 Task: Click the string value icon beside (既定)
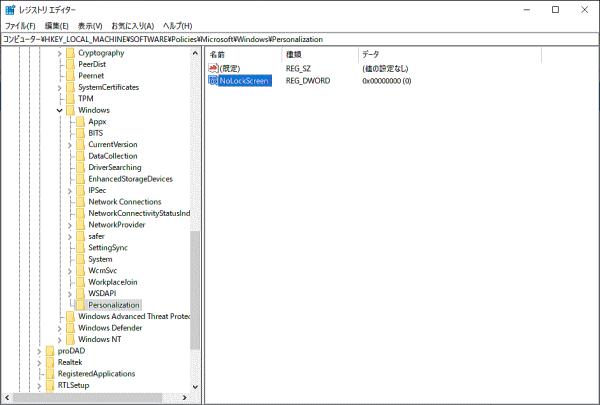(x=213, y=69)
